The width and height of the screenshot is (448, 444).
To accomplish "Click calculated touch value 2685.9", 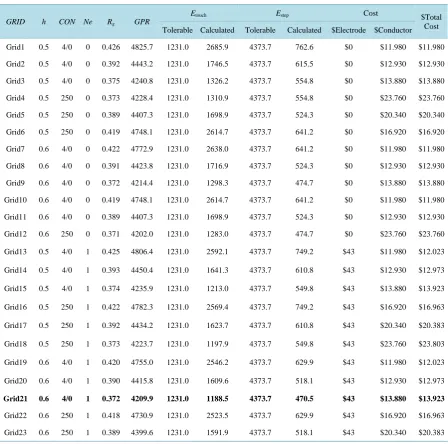I will [x=217, y=47].
